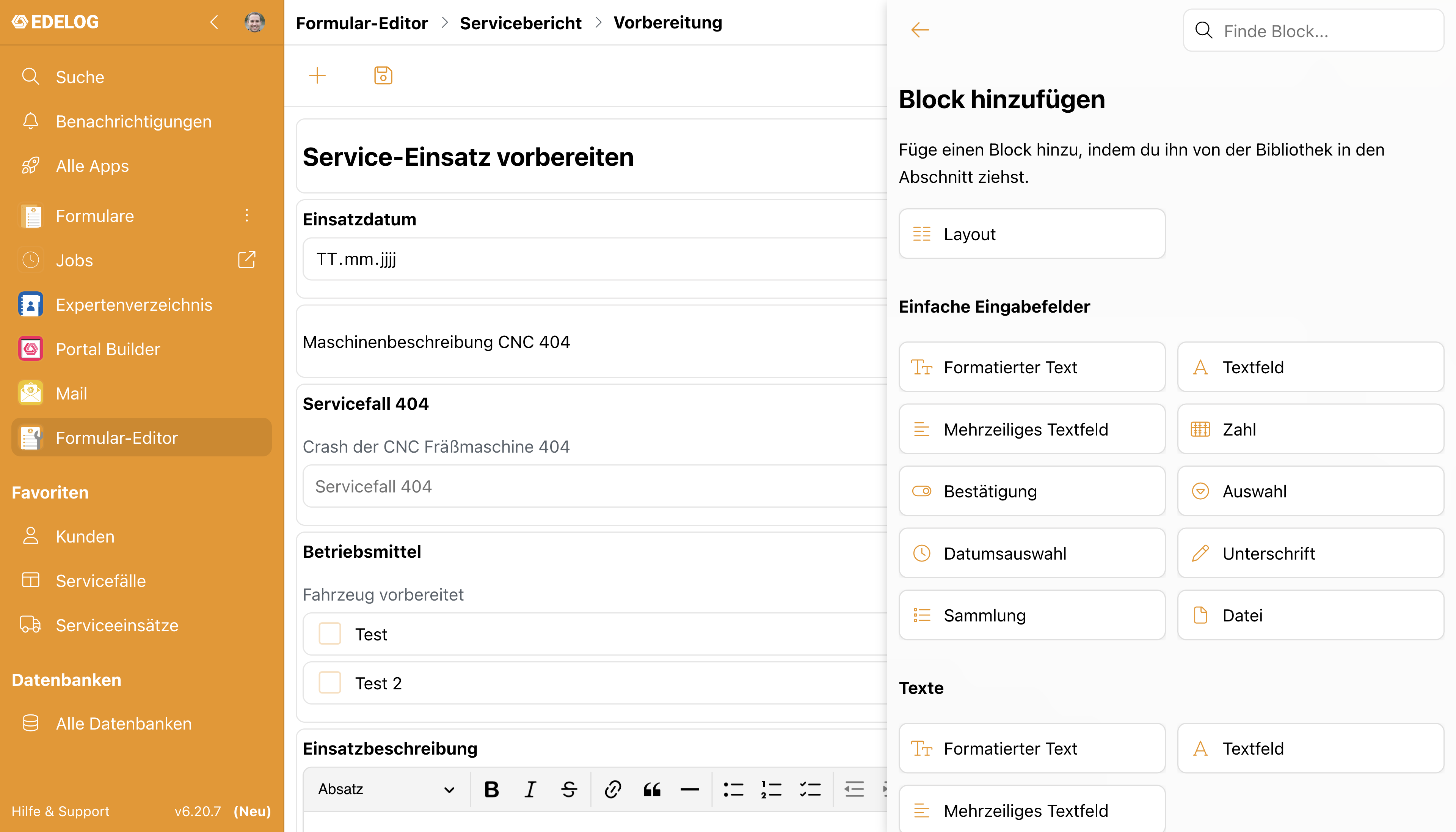Open Suche in the sidebar

(x=141, y=77)
